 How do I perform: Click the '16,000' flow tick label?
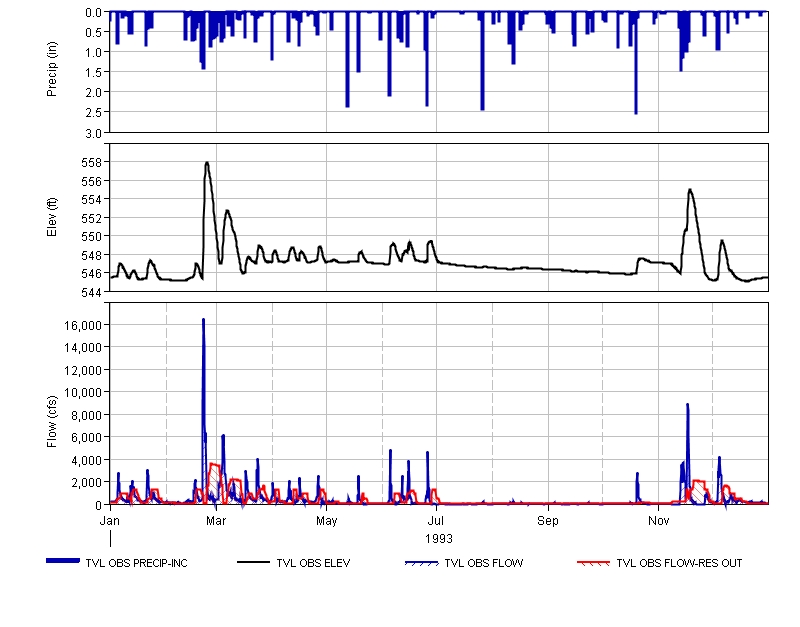point(83,325)
